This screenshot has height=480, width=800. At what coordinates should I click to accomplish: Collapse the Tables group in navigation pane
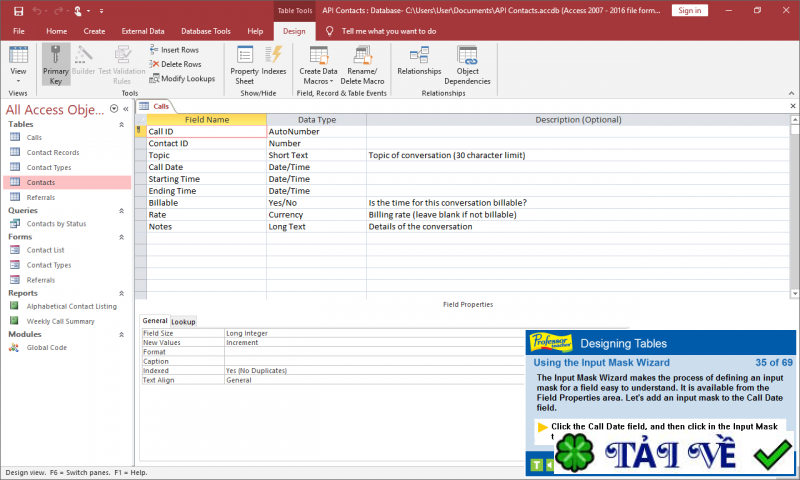pyautogui.click(x=122, y=125)
